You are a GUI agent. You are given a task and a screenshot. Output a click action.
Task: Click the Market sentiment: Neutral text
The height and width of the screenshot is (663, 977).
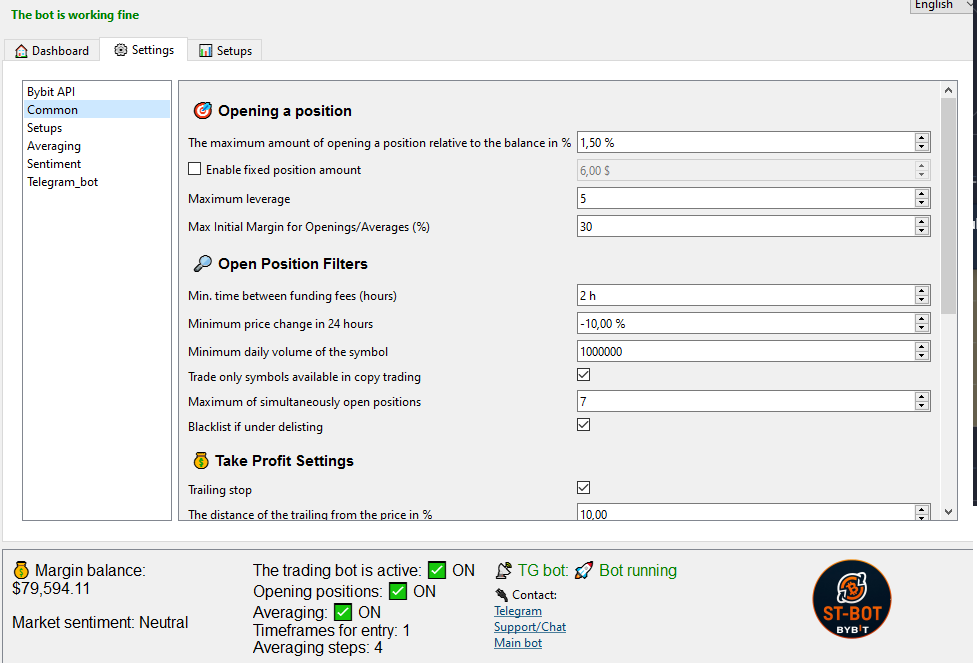coord(100,622)
